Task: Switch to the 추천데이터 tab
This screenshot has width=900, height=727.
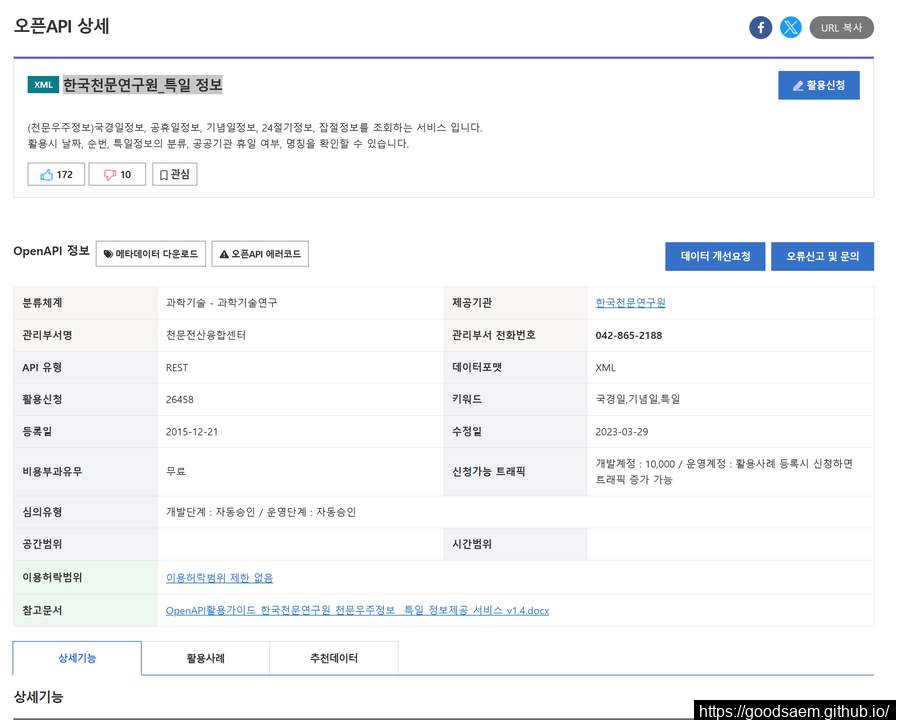Action: (x=333, y=658)
